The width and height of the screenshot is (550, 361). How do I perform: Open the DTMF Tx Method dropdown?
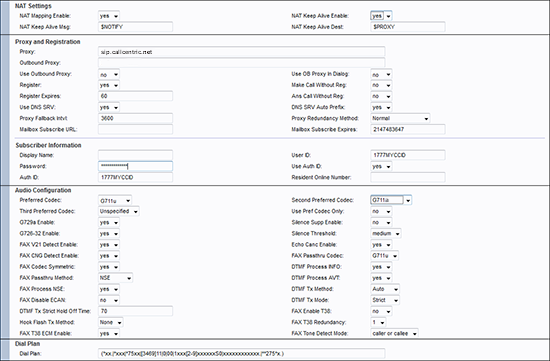coord(385,289)
